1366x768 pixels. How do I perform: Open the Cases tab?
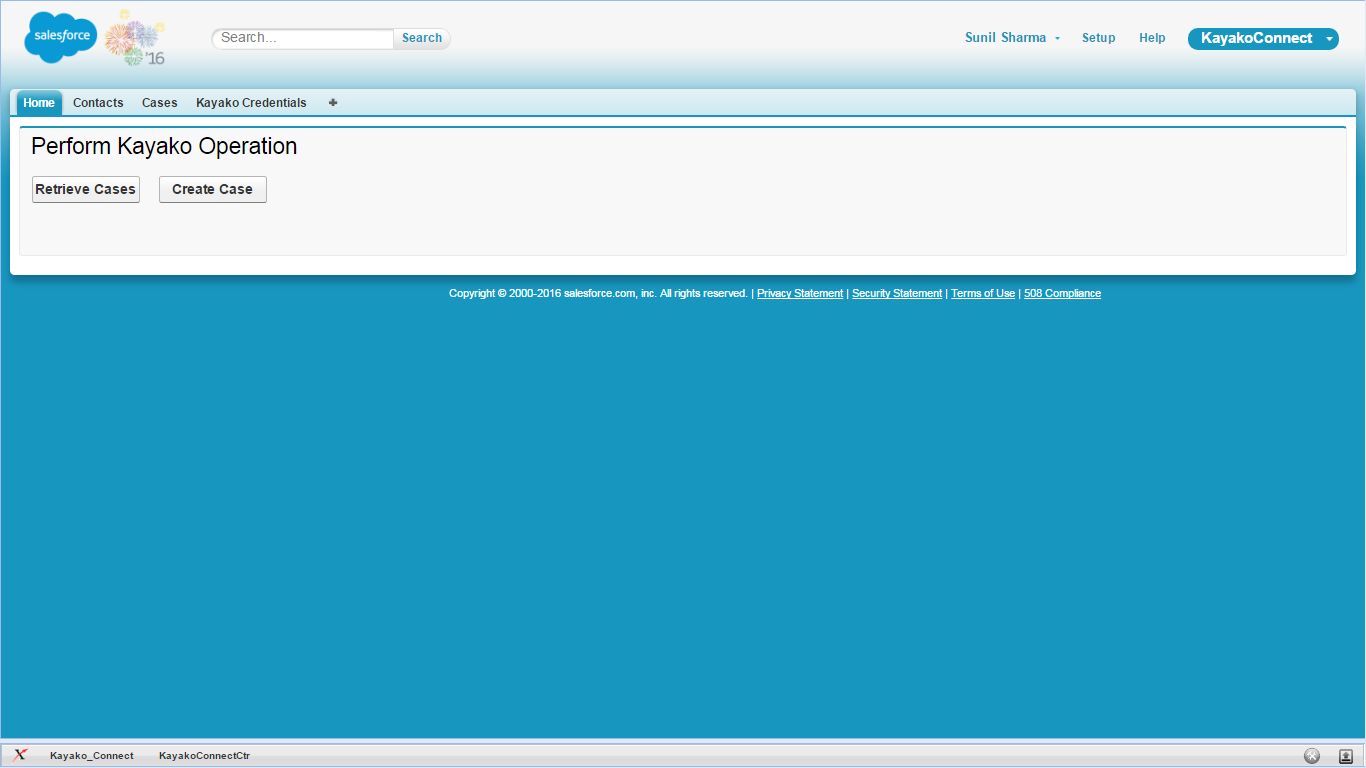tap(159, 103)
